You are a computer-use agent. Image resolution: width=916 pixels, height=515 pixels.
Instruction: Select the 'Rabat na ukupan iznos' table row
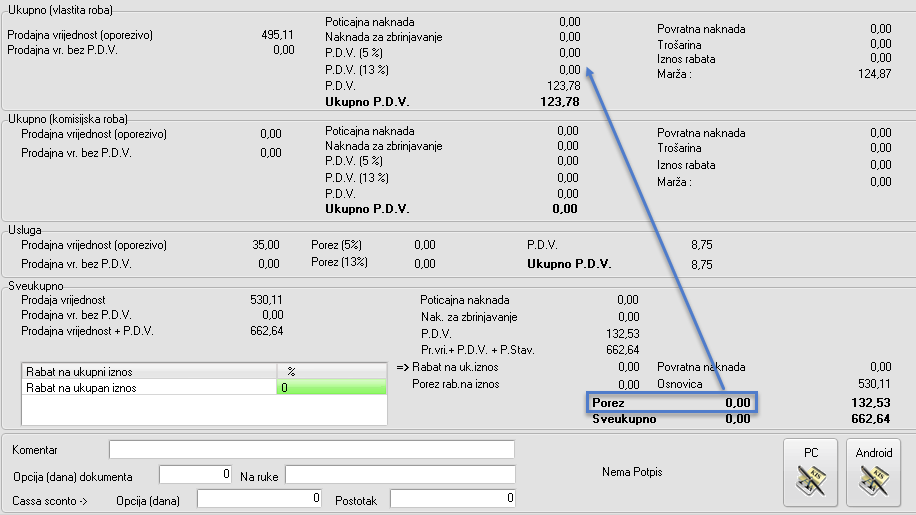click(x=148, y=388)
